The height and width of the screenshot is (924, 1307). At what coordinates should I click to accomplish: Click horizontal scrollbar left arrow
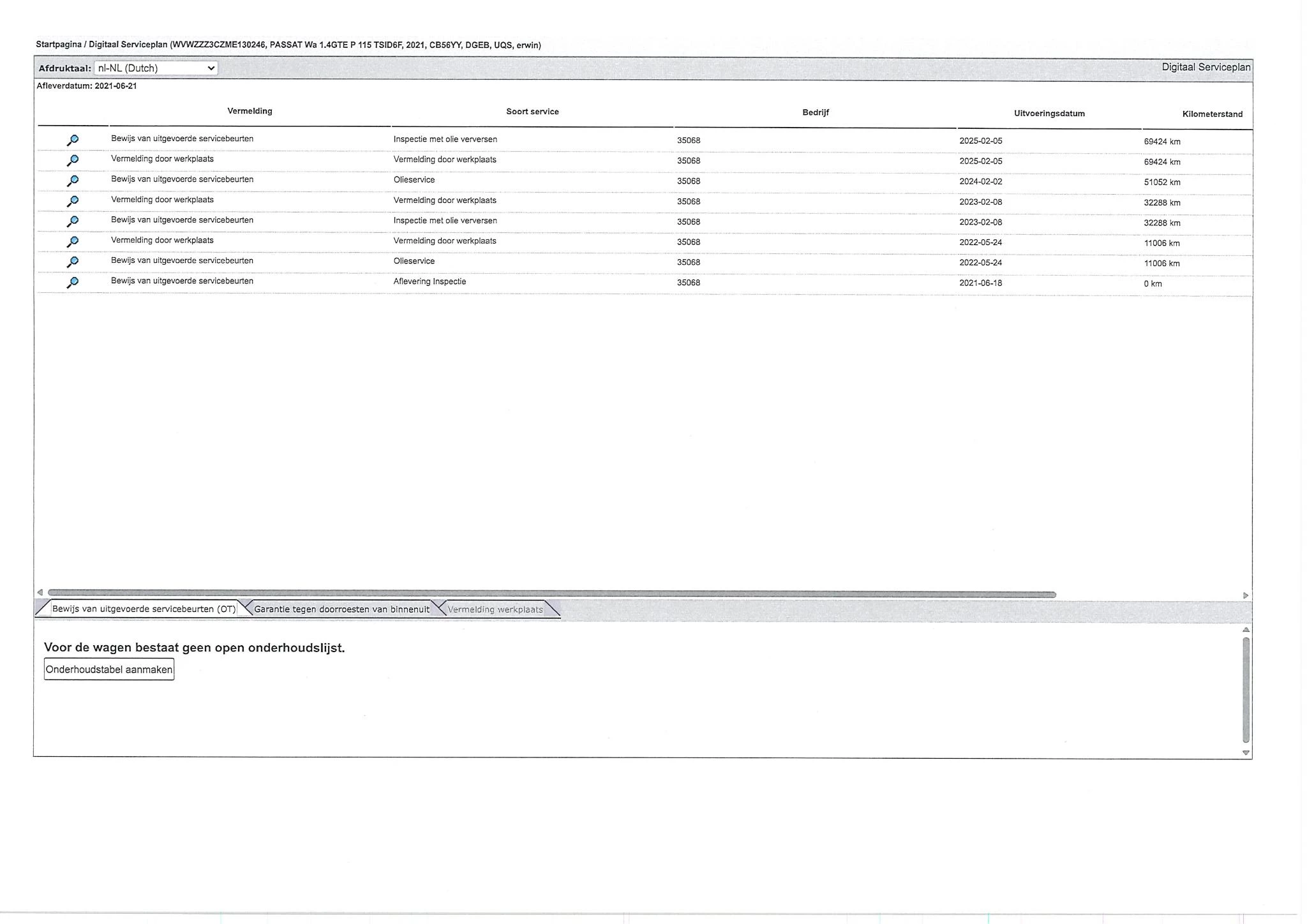pos(40,593)
